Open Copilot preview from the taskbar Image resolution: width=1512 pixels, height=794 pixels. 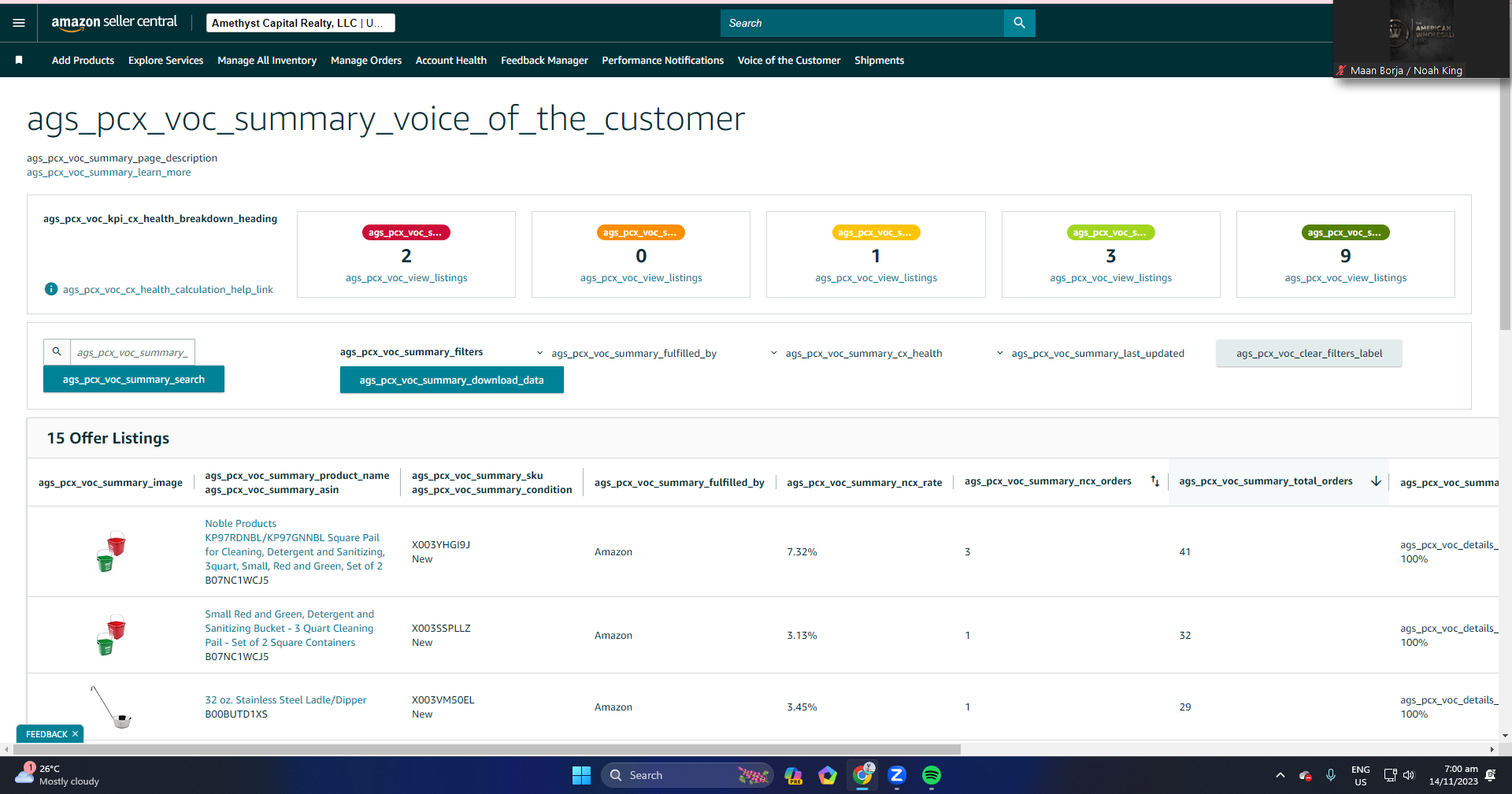793,775
